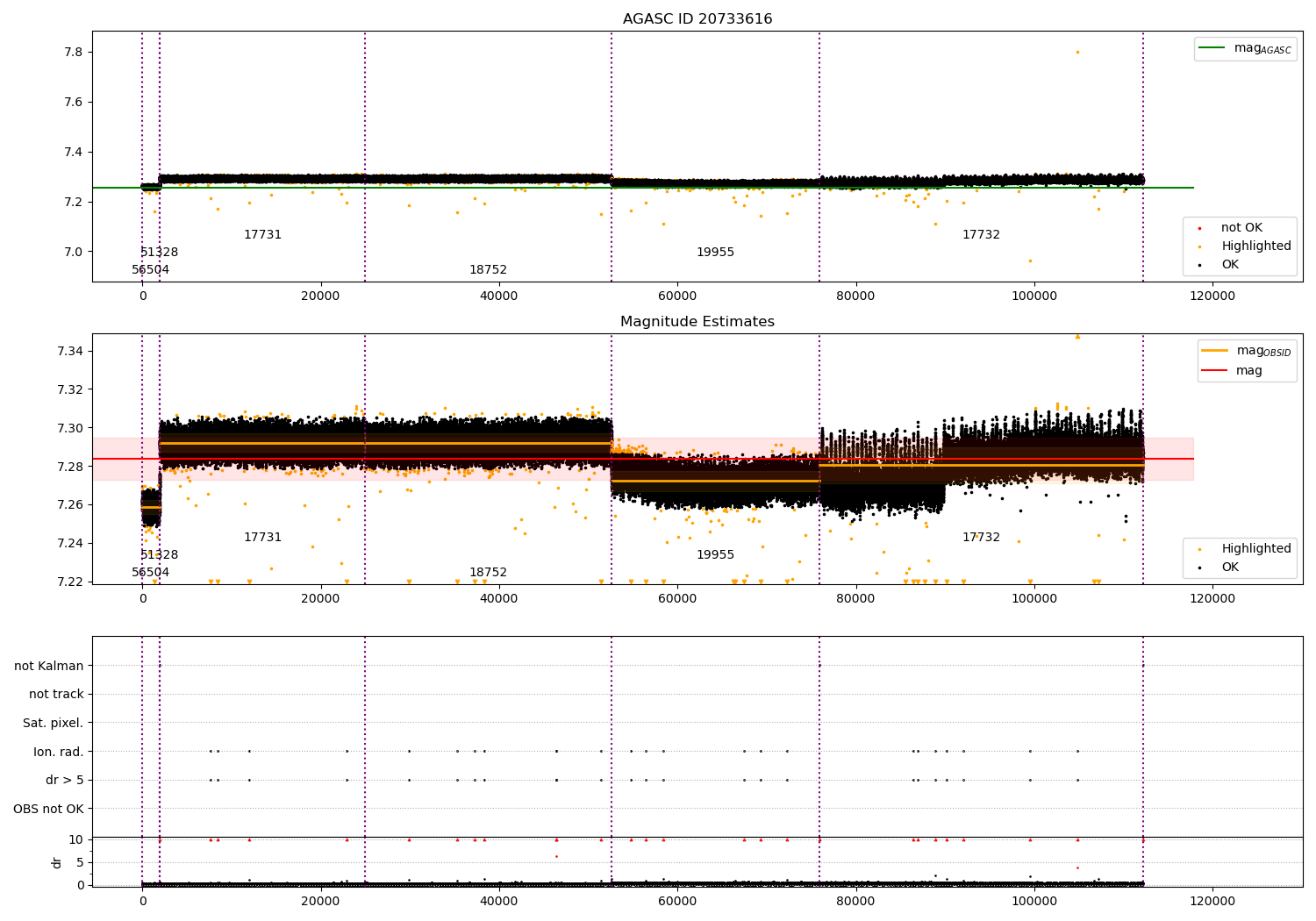Click the 'Magnitude Estimates' plot title
Viewport: 1316px width, 921px height.
697,322
